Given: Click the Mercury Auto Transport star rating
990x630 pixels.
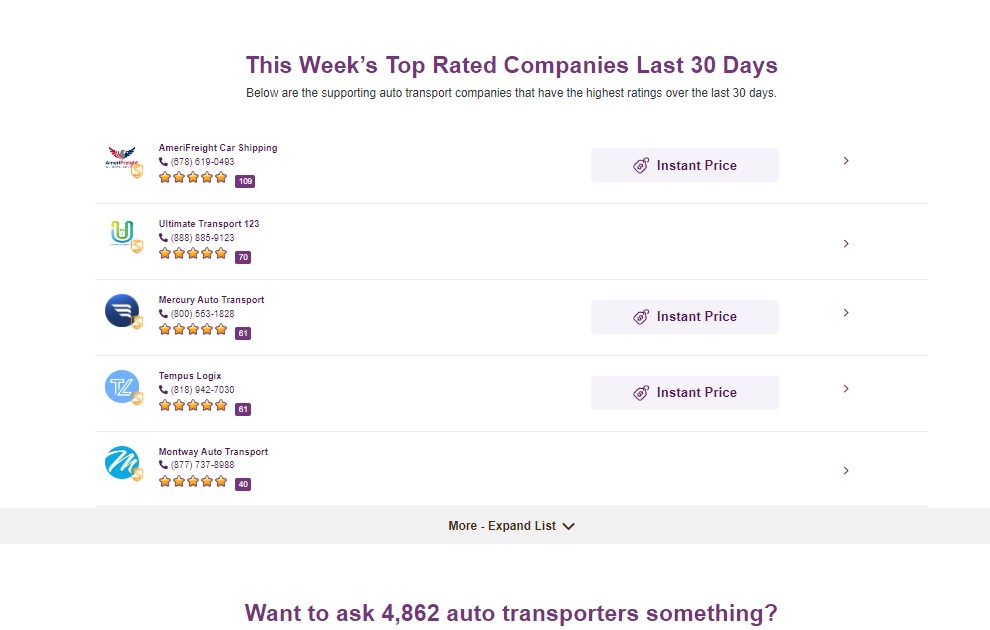Looking at the screenshot, I should (x=193, y=330).
